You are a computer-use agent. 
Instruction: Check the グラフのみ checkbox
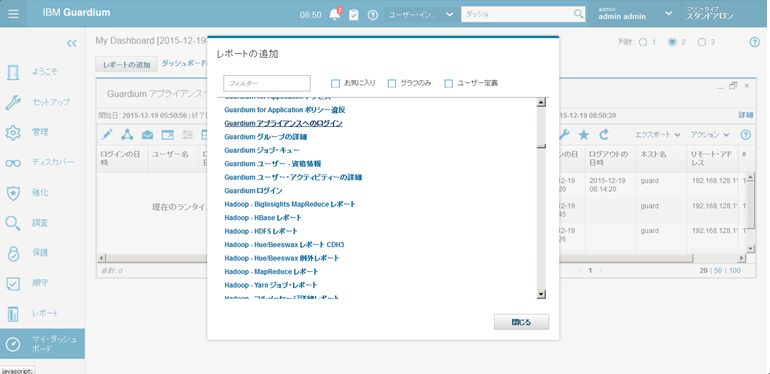pyautogui.click(x=392, y=83)
